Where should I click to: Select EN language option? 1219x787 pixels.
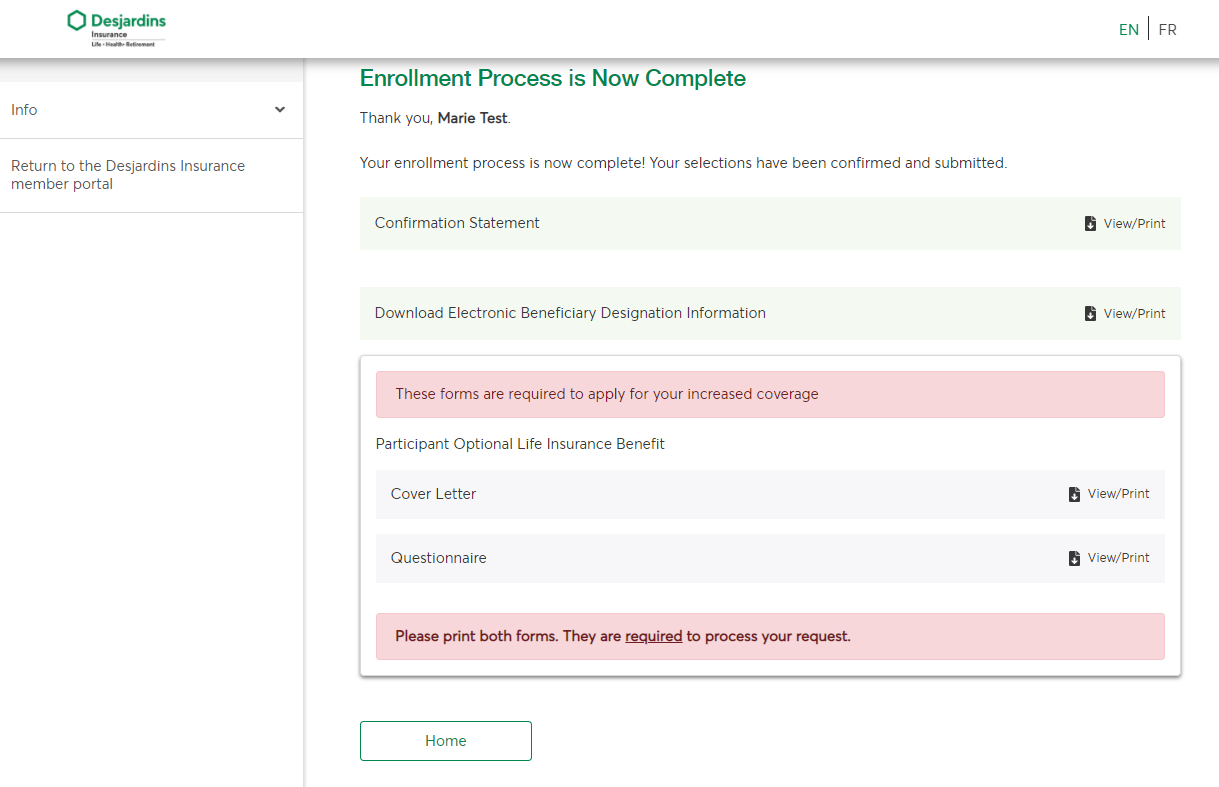tap(1128, 30)
